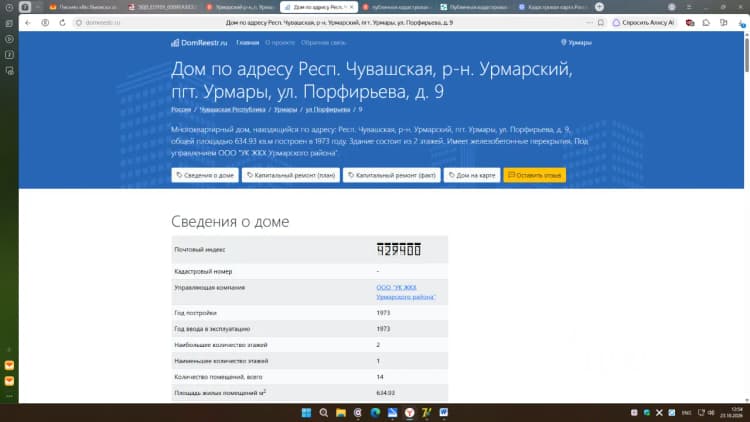Screen dimensions: 750x422
Task: Click the Сведения о доме button
Action: point(205,175)
